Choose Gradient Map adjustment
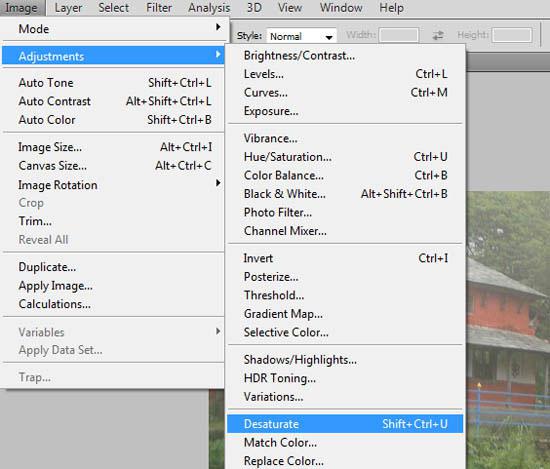The image size is (550, 469). coord(345,314)
